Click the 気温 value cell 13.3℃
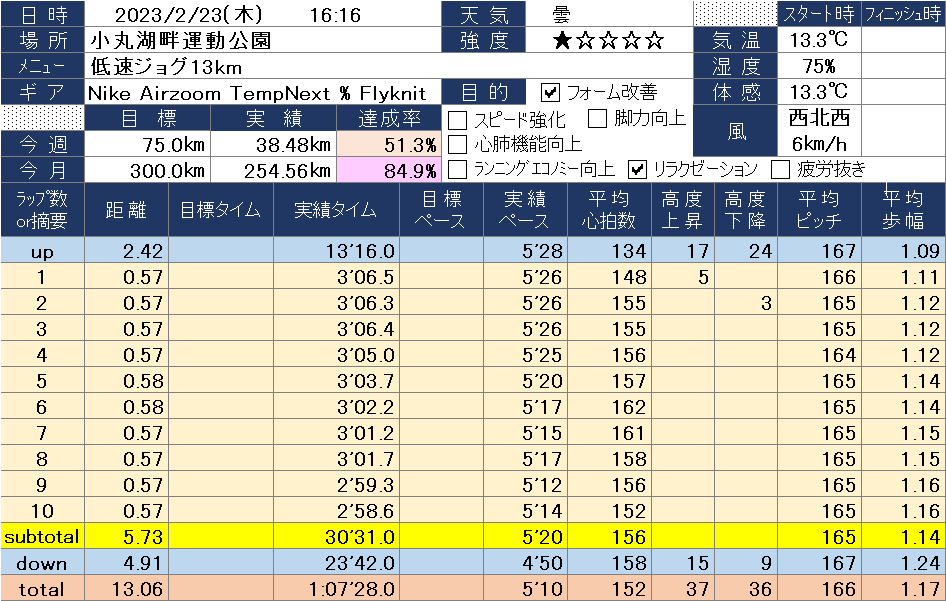Screen dimensions: 946x601 click(x=819, y=41)
